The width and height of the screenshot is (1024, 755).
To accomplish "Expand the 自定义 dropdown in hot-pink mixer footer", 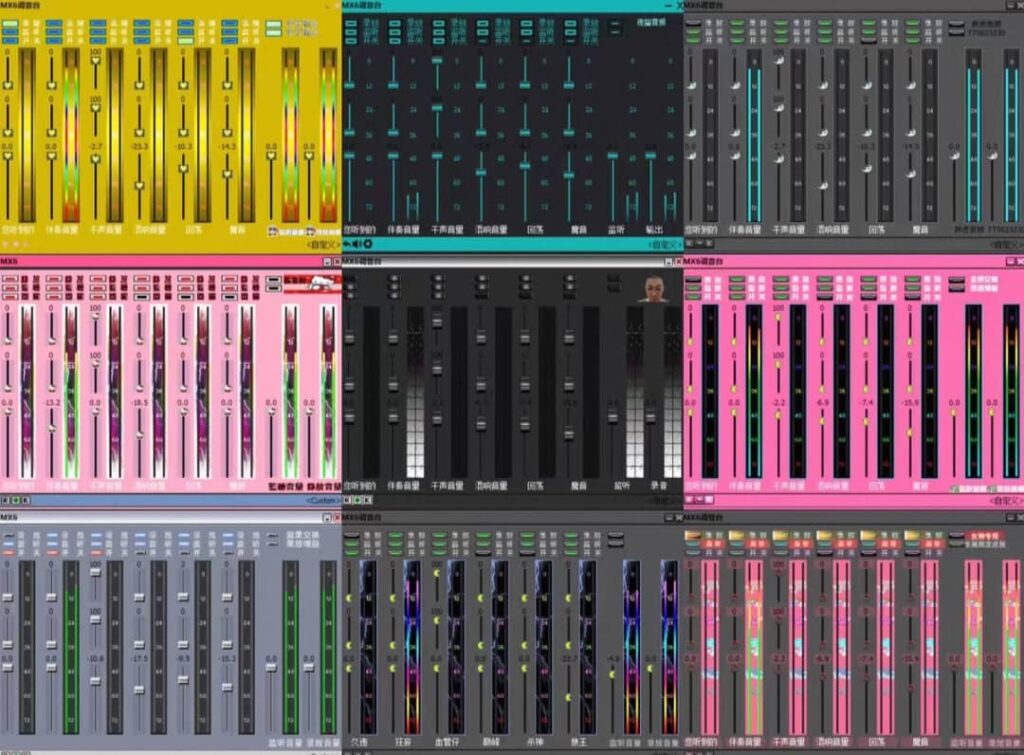I will (x=1004, y=499).
